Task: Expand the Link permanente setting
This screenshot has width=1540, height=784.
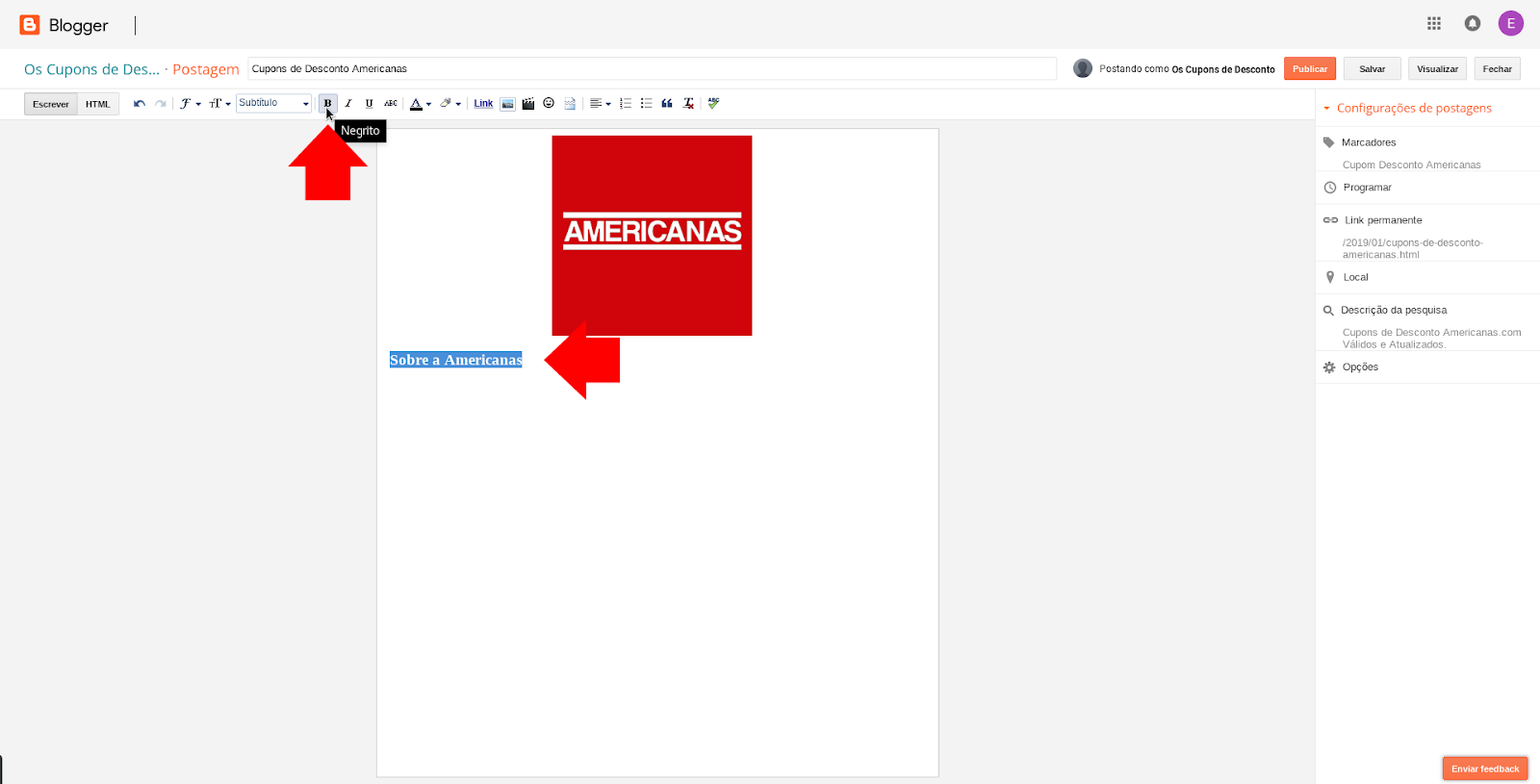Action: pos(1383,220)
